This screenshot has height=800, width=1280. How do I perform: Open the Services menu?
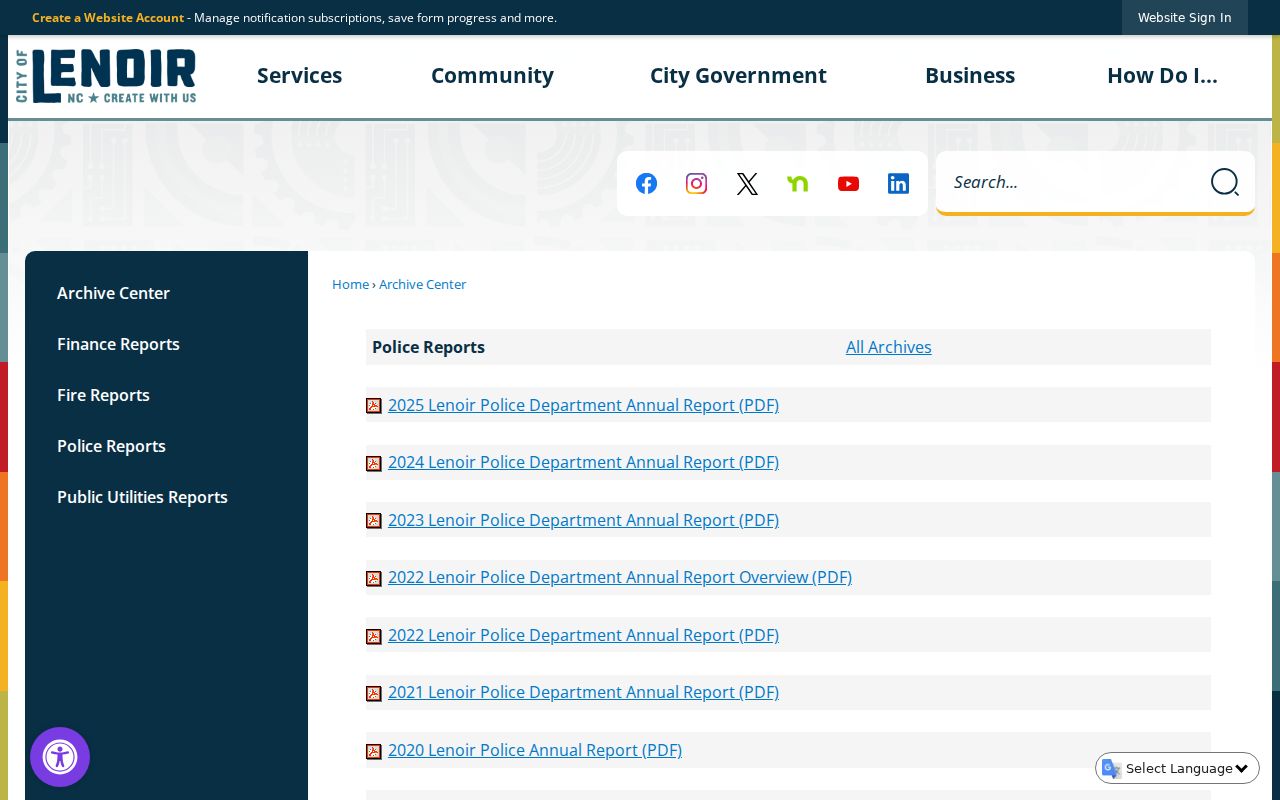tap(299, 76)
